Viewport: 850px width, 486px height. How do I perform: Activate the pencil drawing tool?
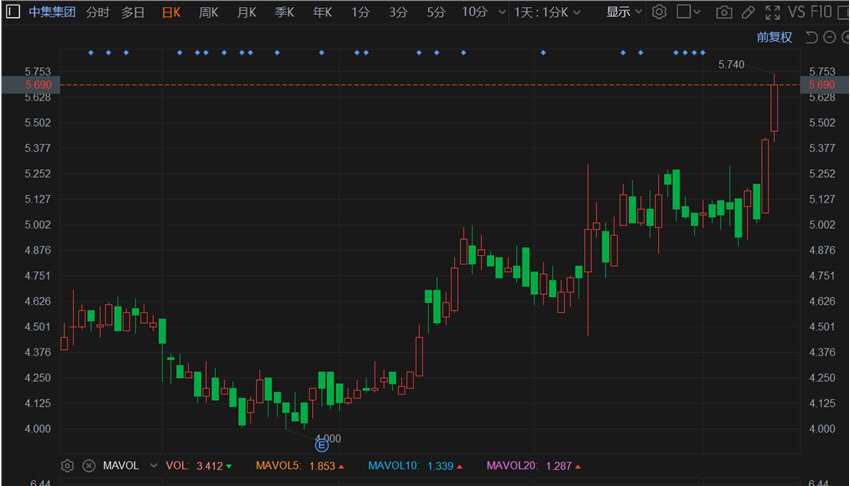coord(748,12)
